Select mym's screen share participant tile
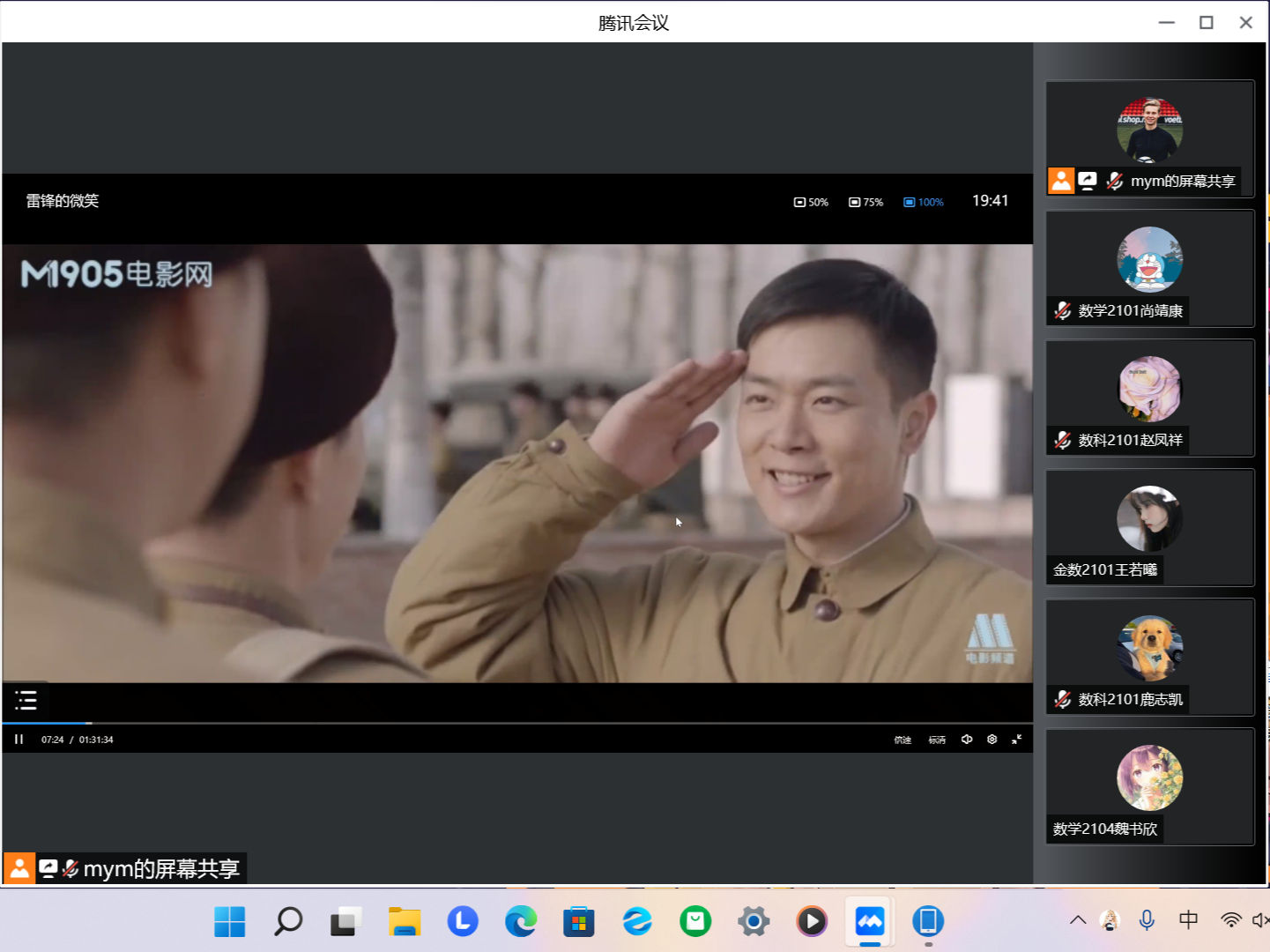 (x=1149, y=138)
